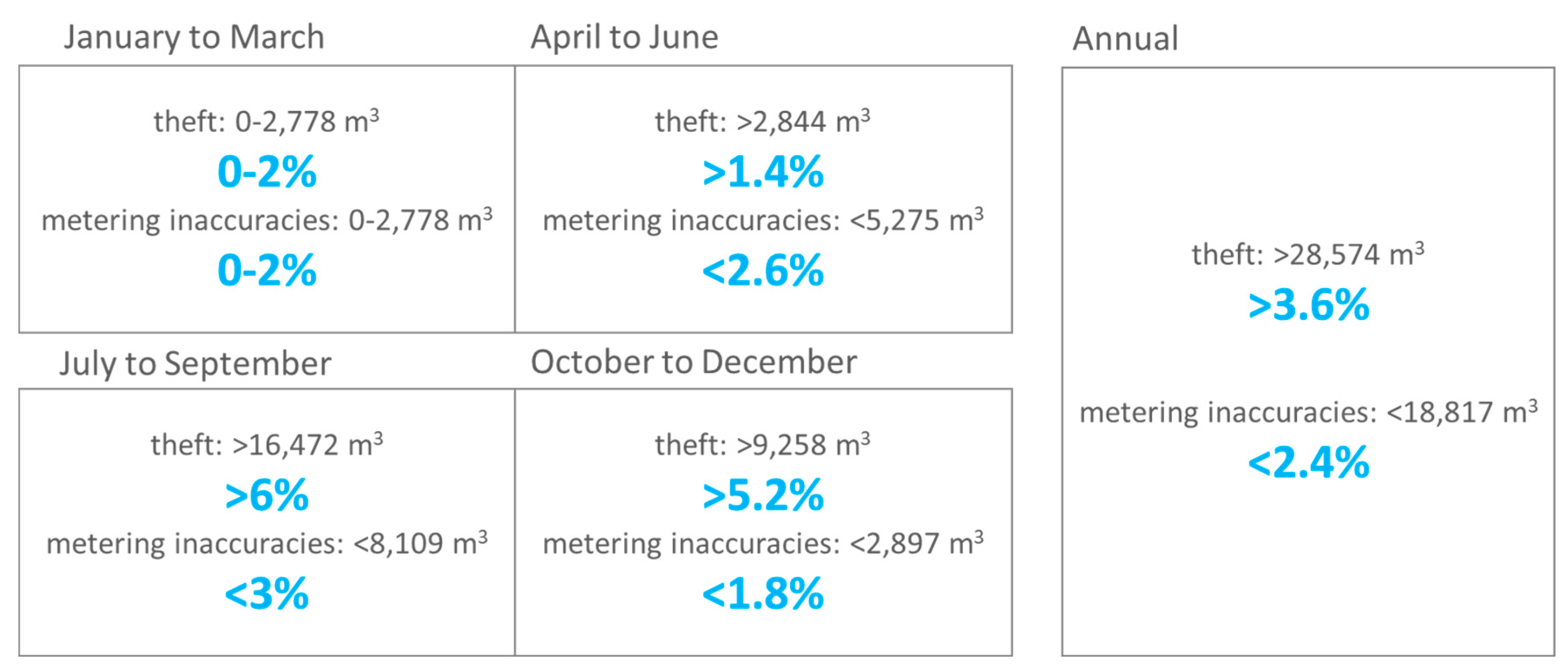The width and height of the screenshot is (1568, 670).
Task: Select the >5.2% theft percentage
Action: (x=762, y=495)
